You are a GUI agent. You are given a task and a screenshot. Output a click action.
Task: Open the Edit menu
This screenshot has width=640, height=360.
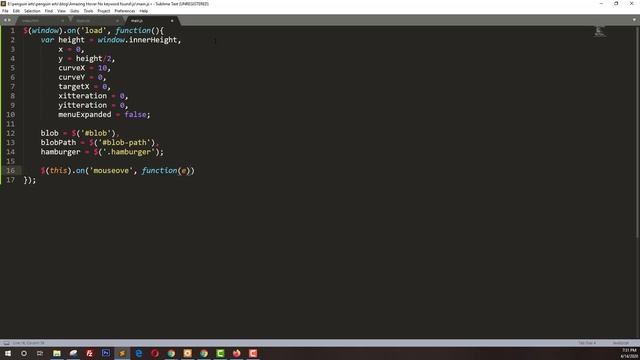pos(16,11)
